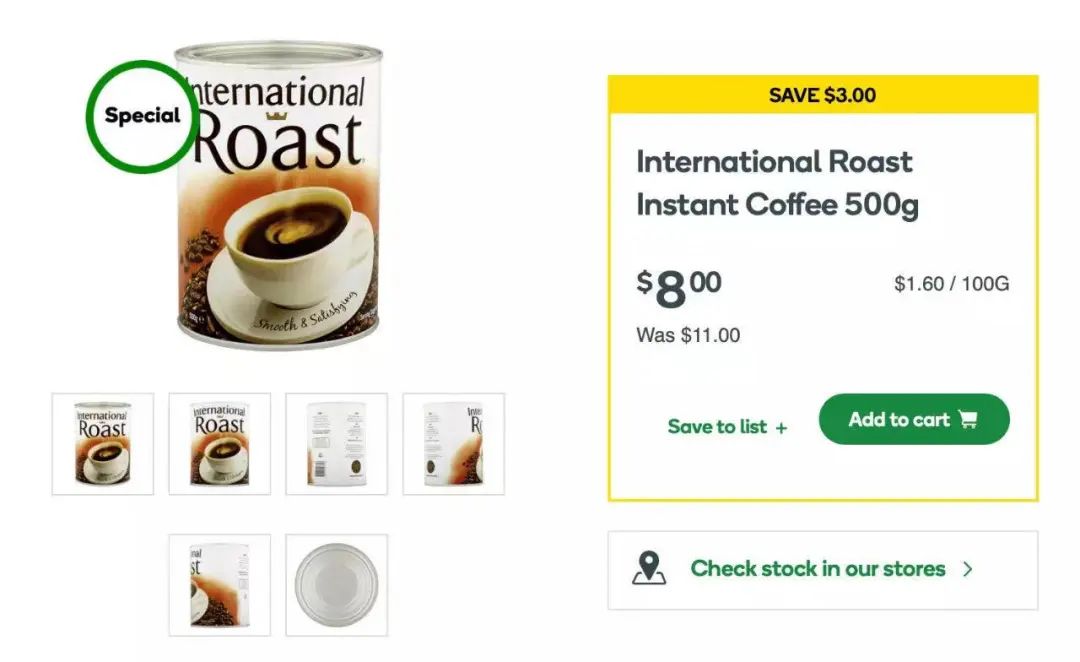
Task: Select the second front-view tin thumbnail
Action: pos(219,443)
